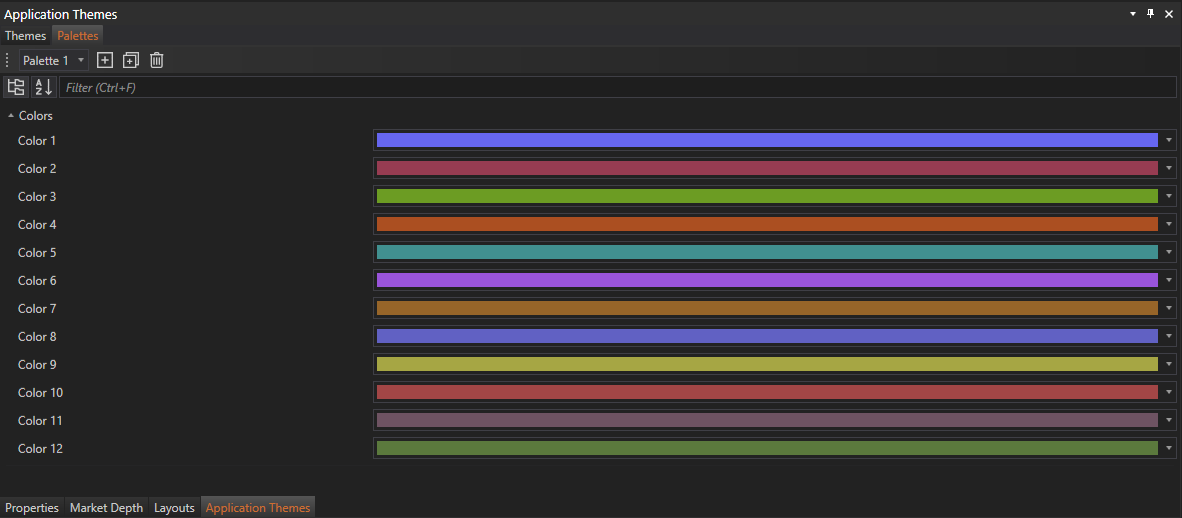Screen dimensions: 1182x518
Task: Click the add new palette icon
Action: tap(104, 61)
